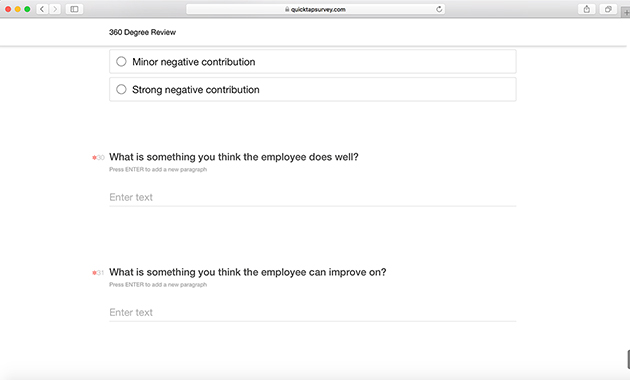Reload the page using the refresh icon
The height and width of the screenshot is (380, 630).
(x=439, y=9)
